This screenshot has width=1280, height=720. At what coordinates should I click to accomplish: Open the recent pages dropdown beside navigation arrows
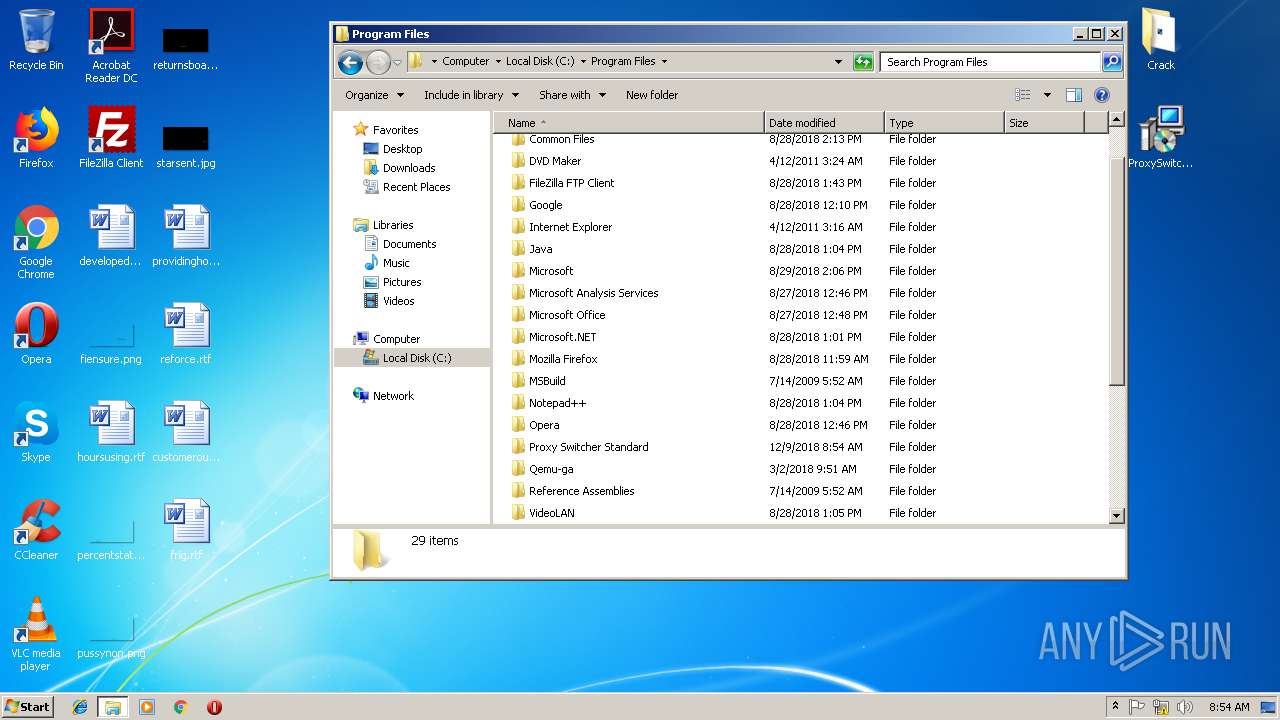[x=397, y=63]
